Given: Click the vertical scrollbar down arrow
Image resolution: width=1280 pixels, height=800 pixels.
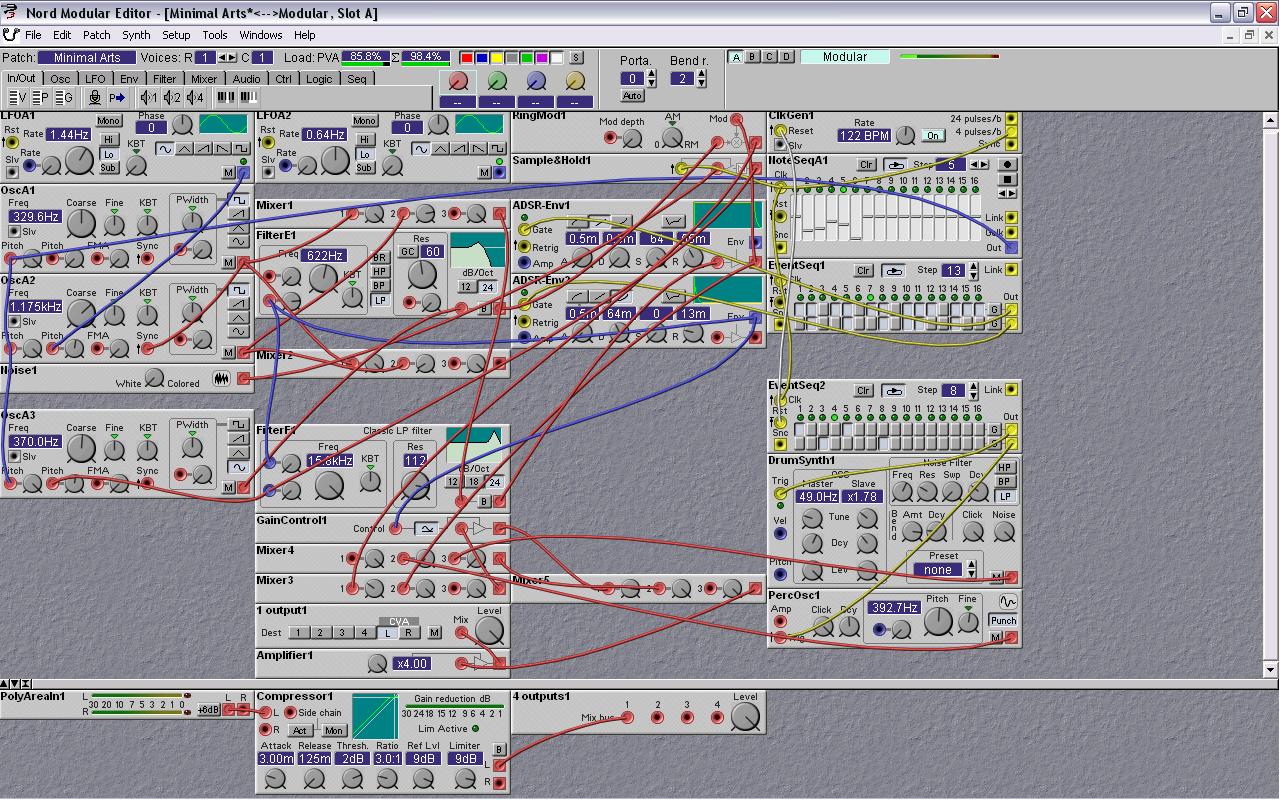Looking at the screenshot, I should point(1271,669).
